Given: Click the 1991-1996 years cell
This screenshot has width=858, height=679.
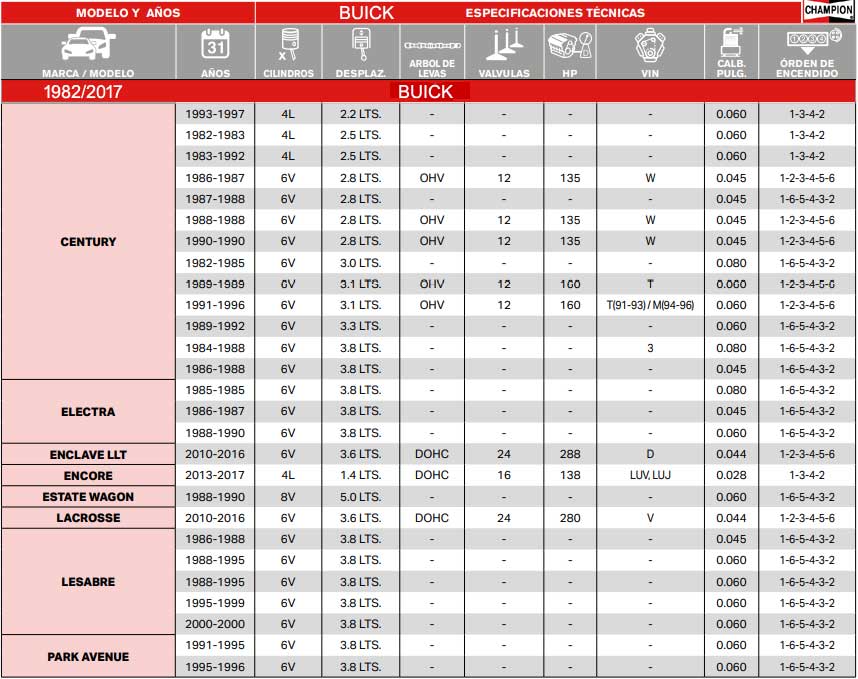Looking at the screenshot, I should coord(215,305).
